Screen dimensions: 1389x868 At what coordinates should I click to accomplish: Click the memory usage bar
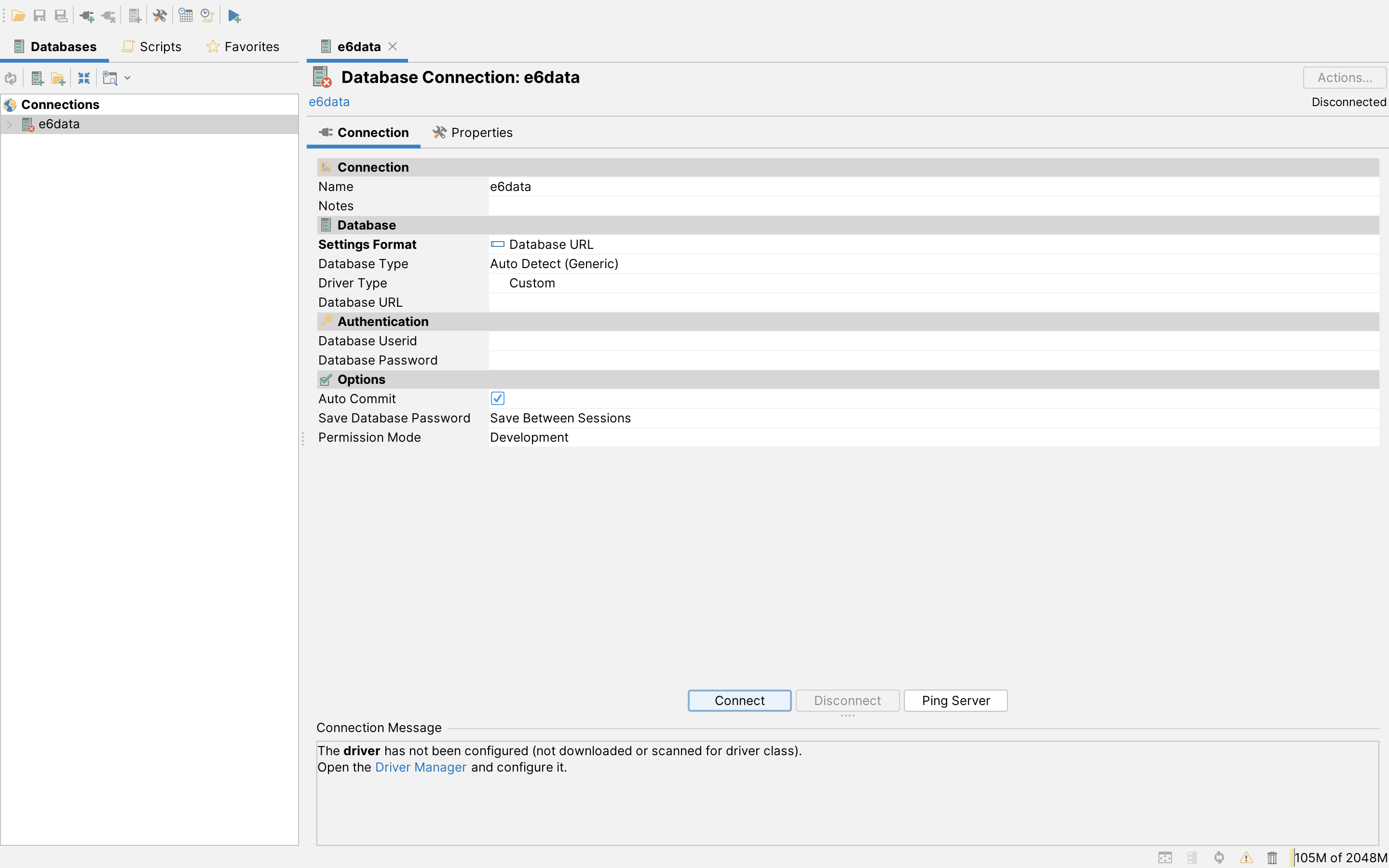[1339, 857]
